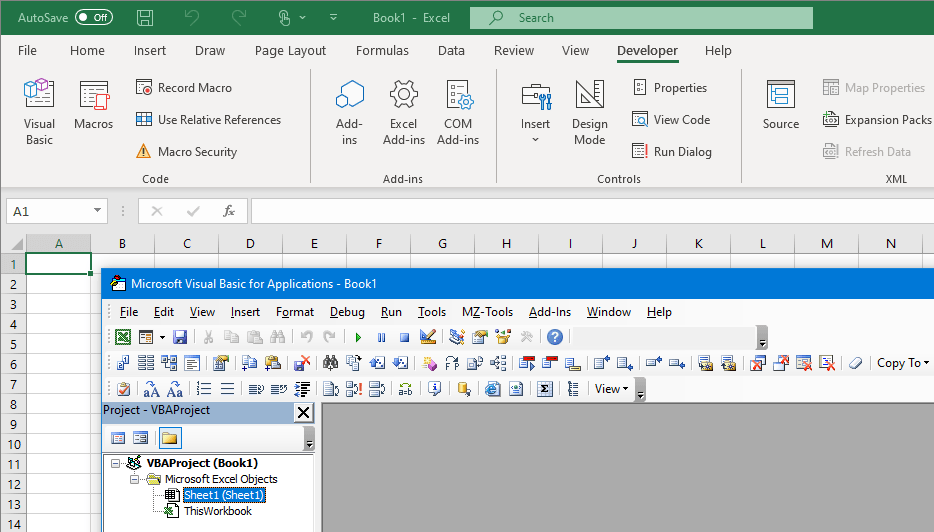Open control Properties in Developer ribbon
934x532 pixels.
click(670, 88)
